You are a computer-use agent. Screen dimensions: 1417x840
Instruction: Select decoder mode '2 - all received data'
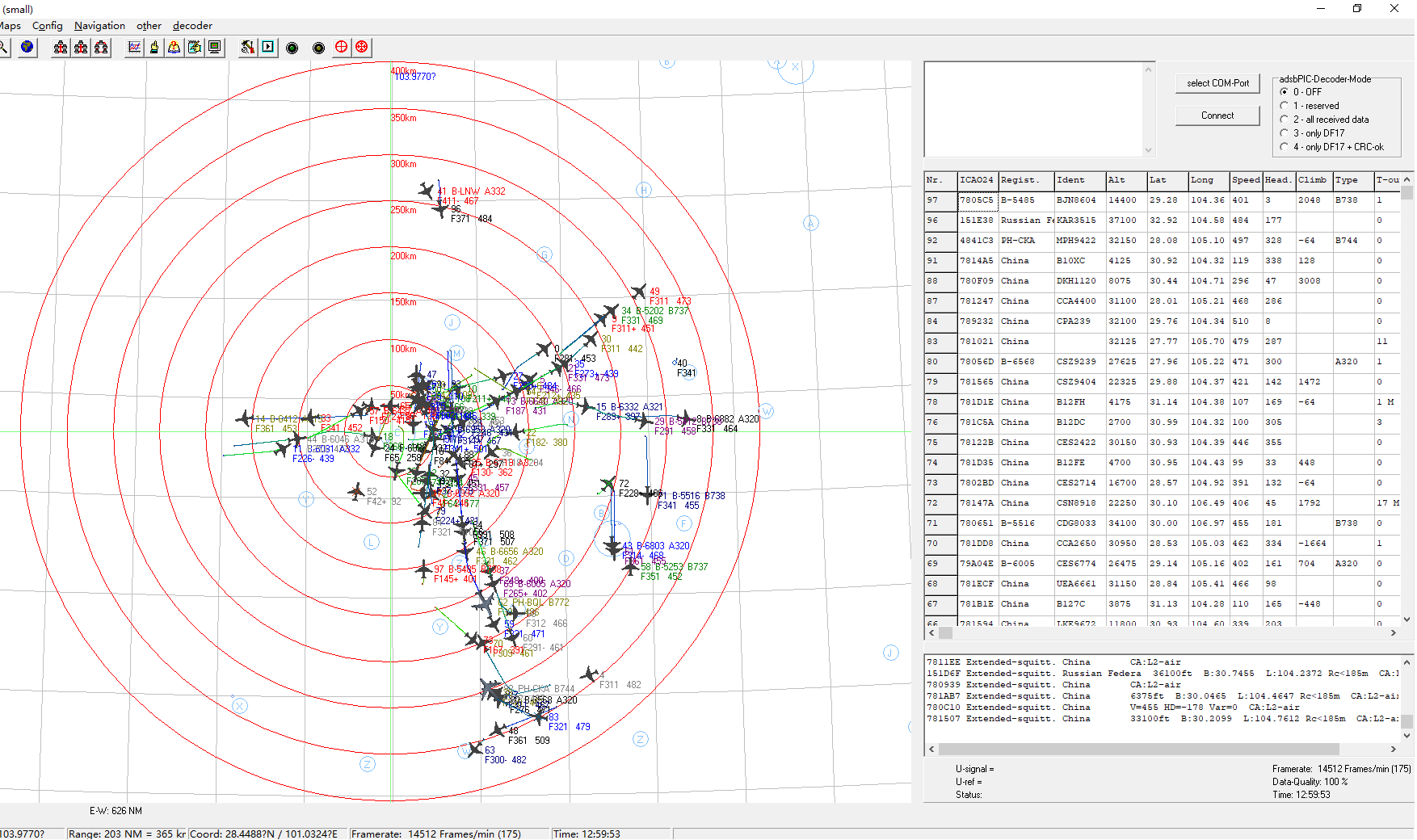tap(1325, 120)
